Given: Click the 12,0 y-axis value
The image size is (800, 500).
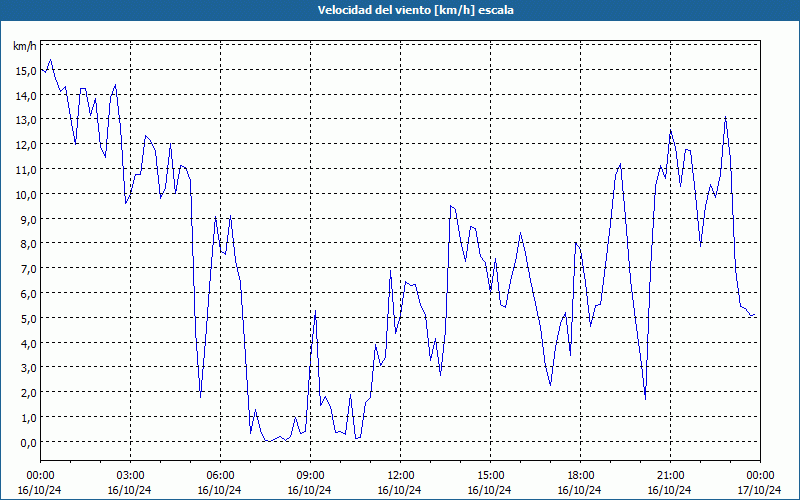Looking at the screenshot, I should (x=26, y=145).
